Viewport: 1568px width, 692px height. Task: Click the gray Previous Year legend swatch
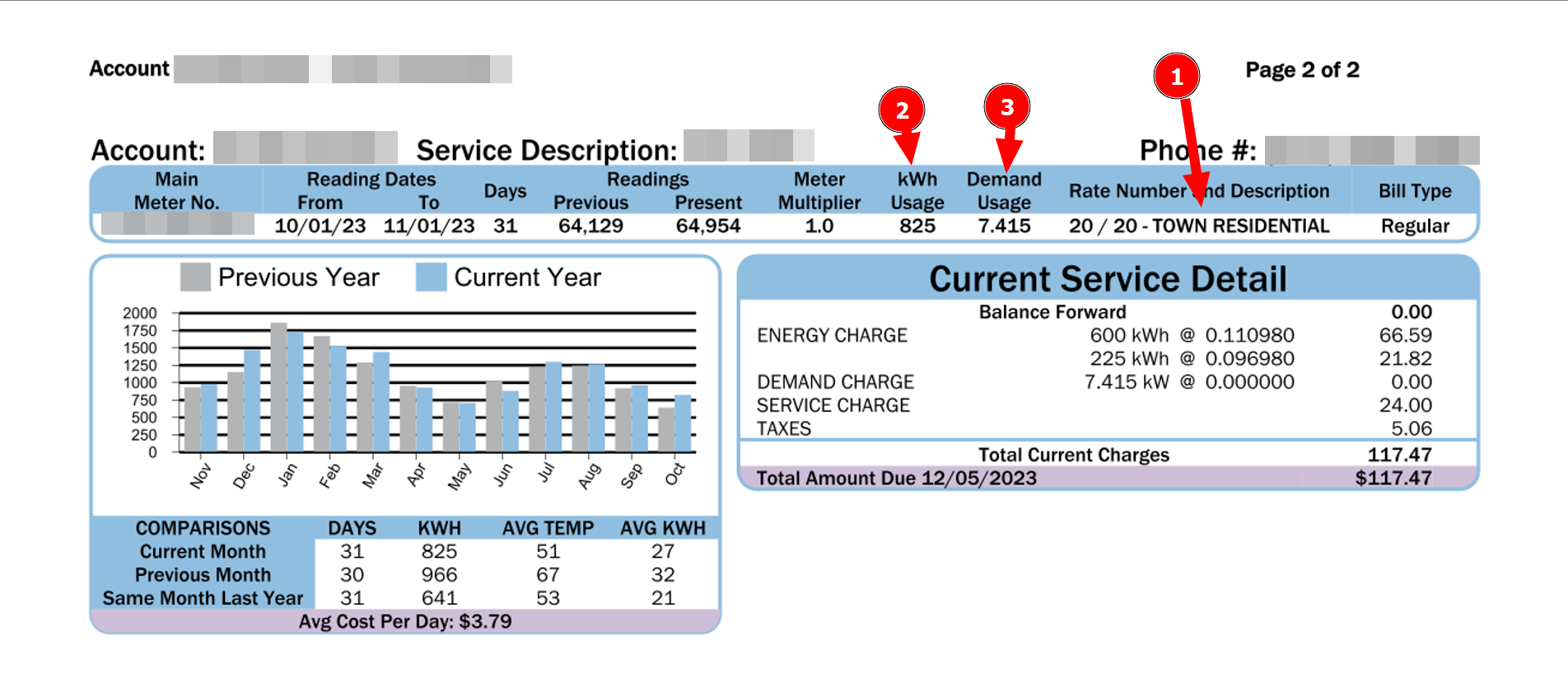click(x=195, y=277)
